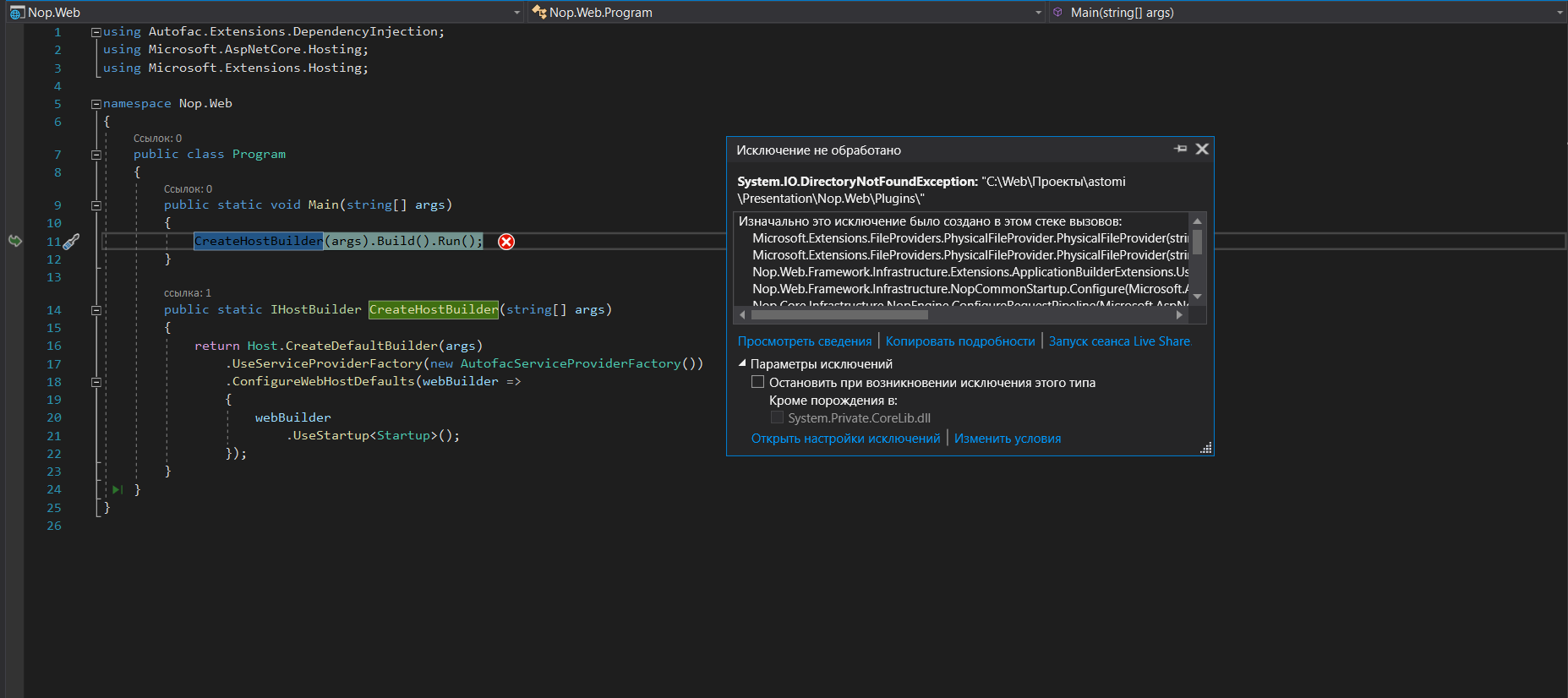
Task: Collapse the Program class block
Action: (96, 155)
